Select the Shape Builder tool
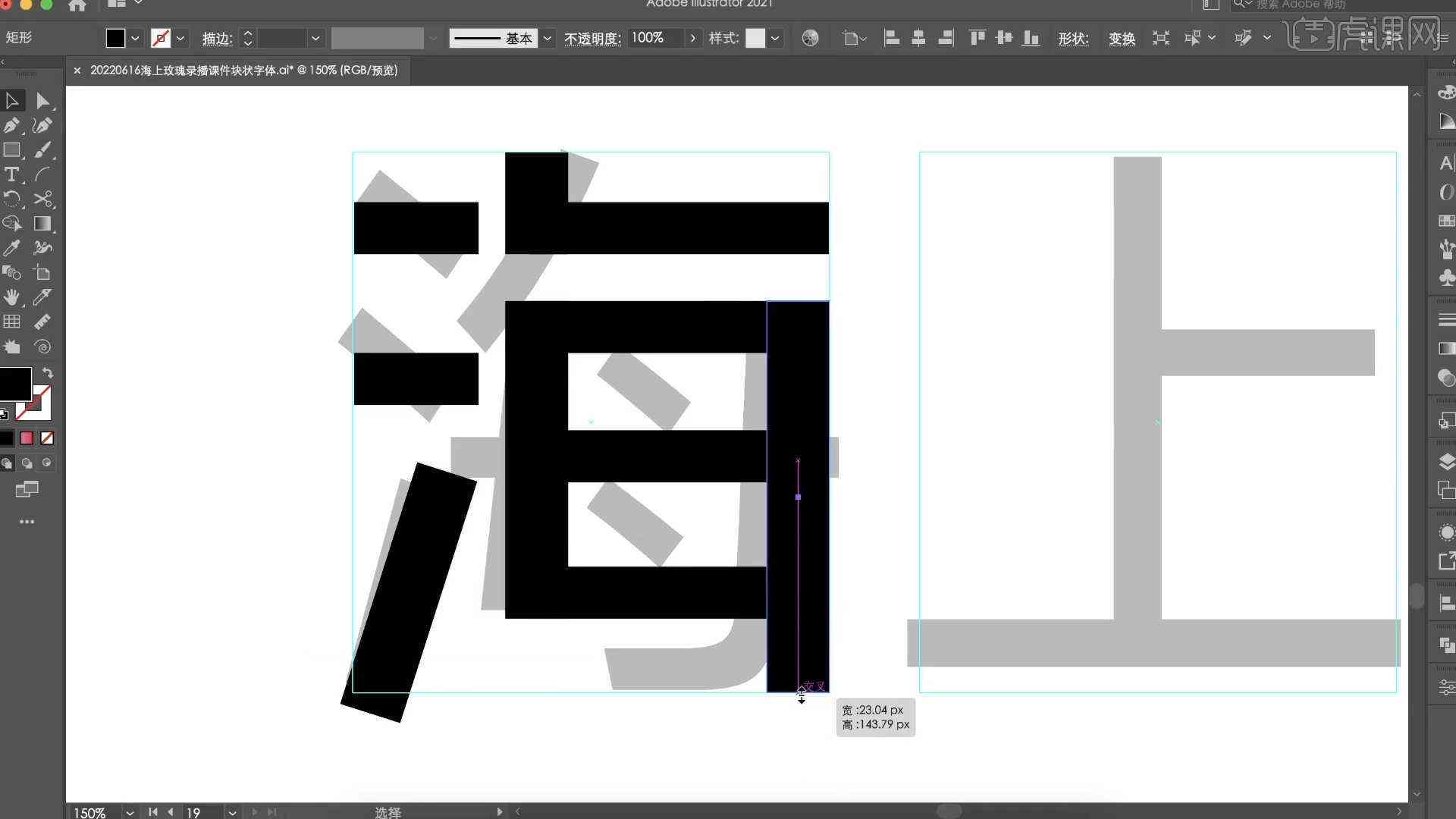Viewport: 1456px width, 819px height. (x=12, y=223)
